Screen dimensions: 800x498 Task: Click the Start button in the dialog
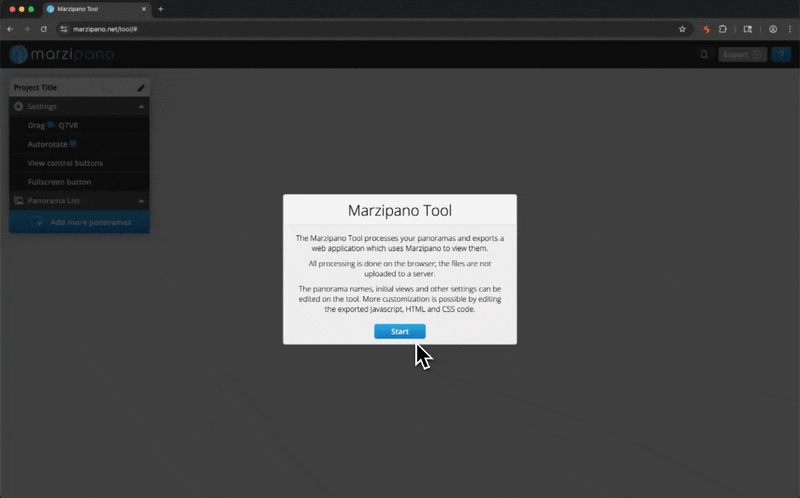click(399, 331)
